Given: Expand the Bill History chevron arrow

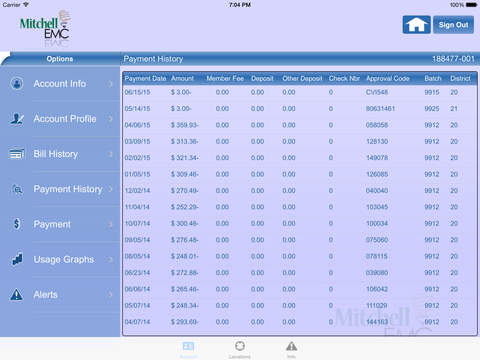Looking at the screenshot, I should tap(111, 154).
